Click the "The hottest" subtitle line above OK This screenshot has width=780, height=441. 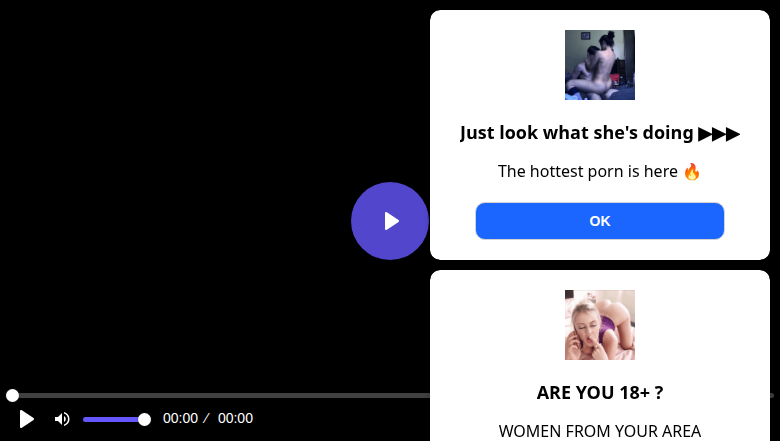[588, 171]
